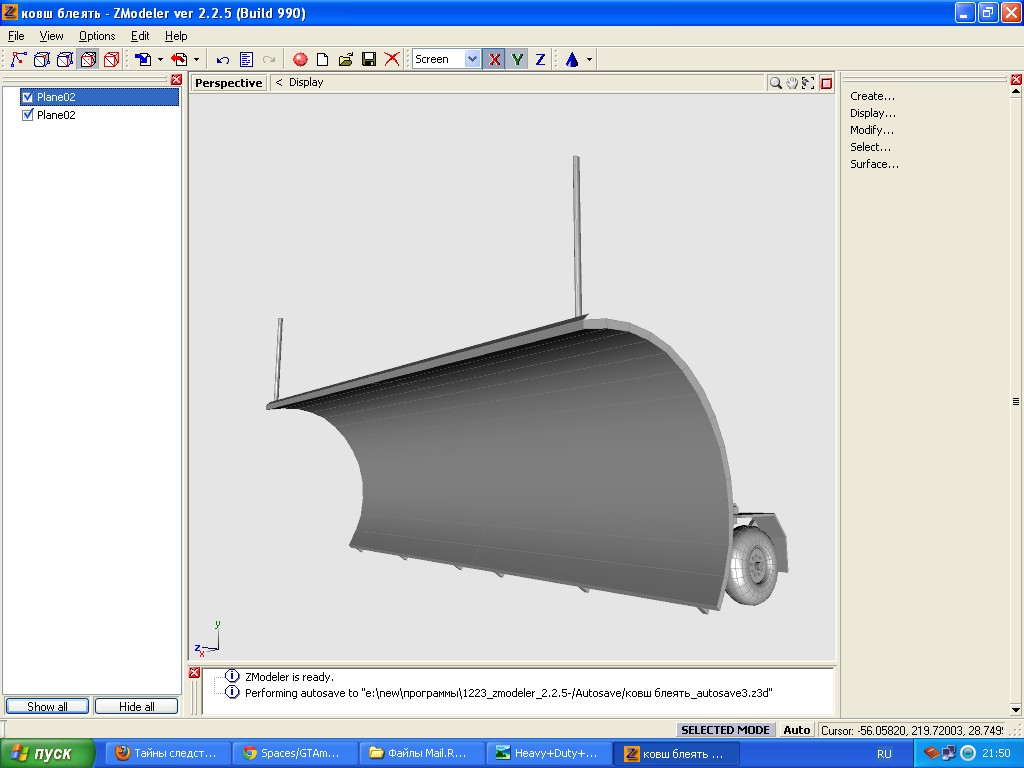Click the Save floppy disk icon

(369, 59)
